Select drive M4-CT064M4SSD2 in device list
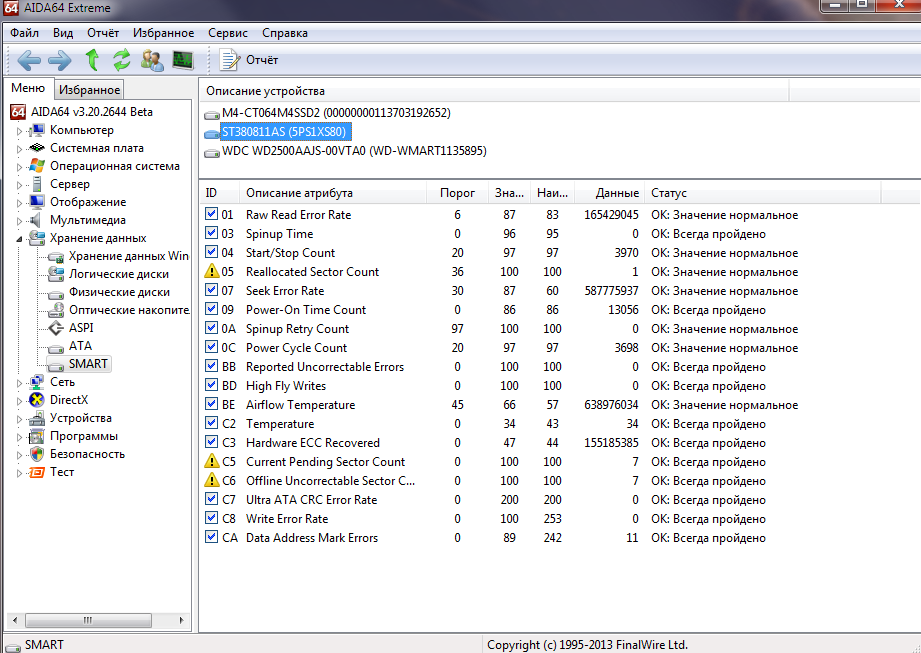 pyautogui.click(x=328, y=113)
